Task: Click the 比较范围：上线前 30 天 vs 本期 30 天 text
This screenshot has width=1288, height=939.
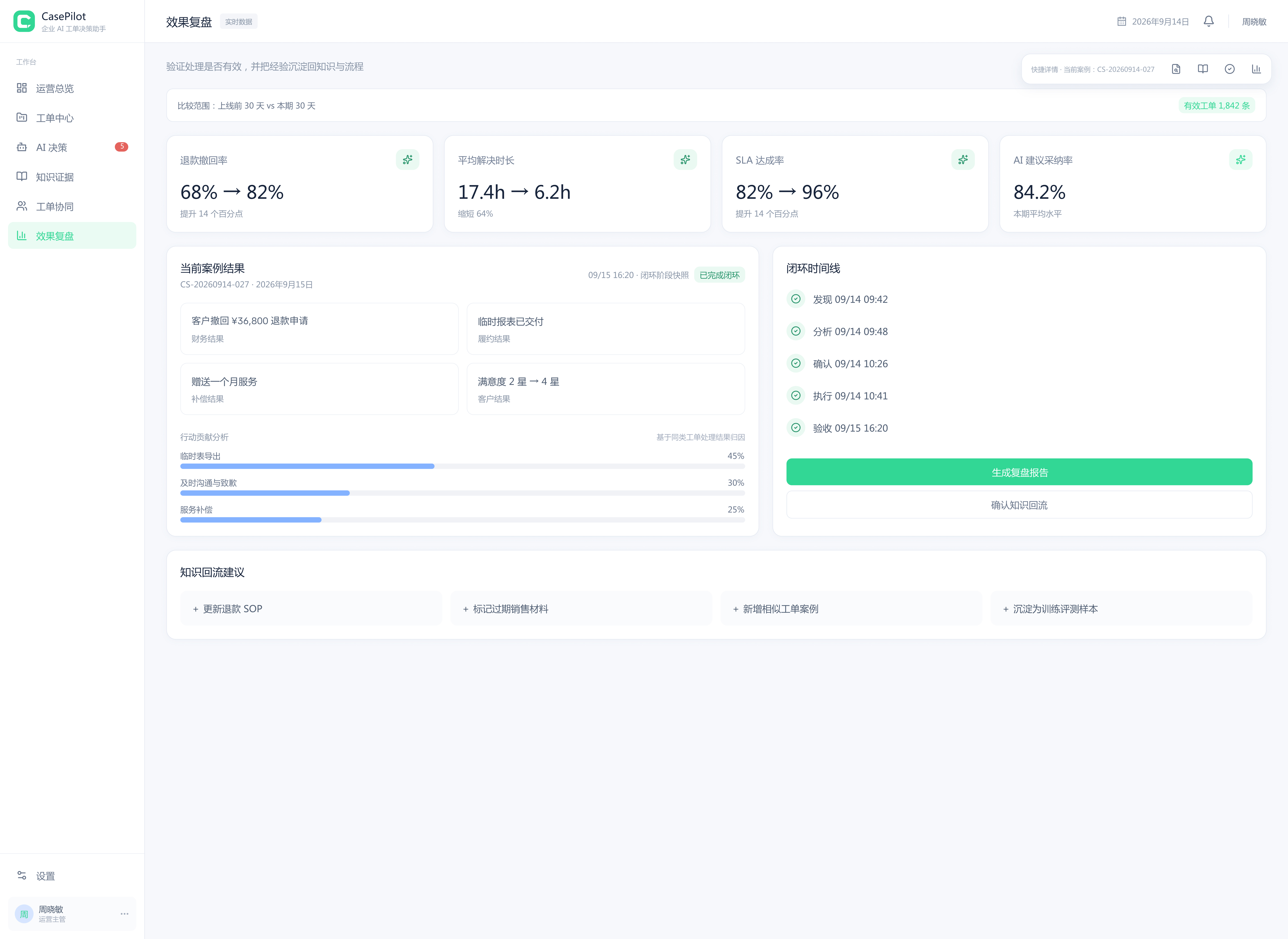Action: pyautogui.click(x=247, y=106)
